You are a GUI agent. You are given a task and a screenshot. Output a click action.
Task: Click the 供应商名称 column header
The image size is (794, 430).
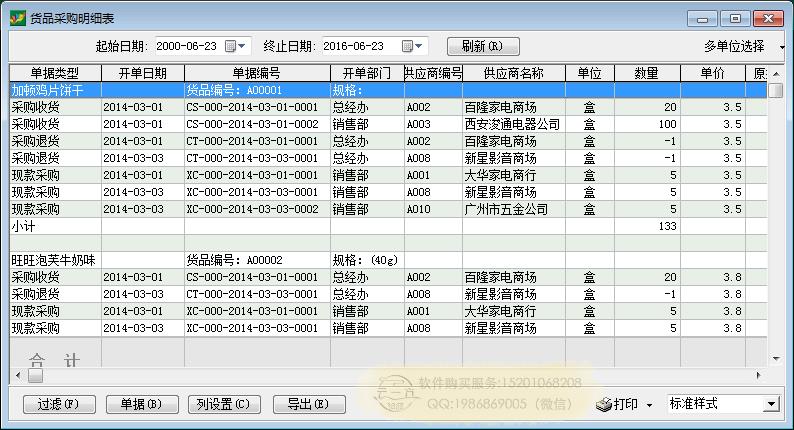click(x=513, y=73)
